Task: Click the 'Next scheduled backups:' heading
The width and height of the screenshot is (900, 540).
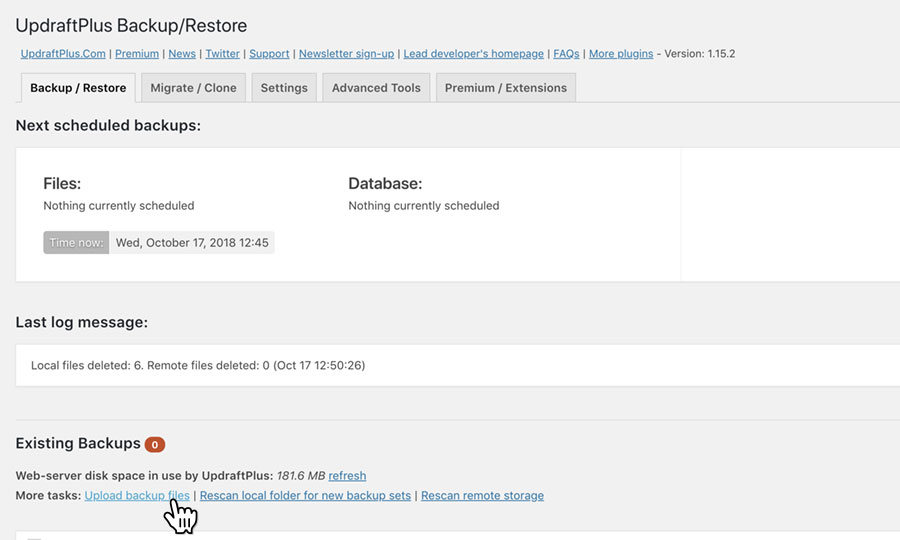Action: 108,125
